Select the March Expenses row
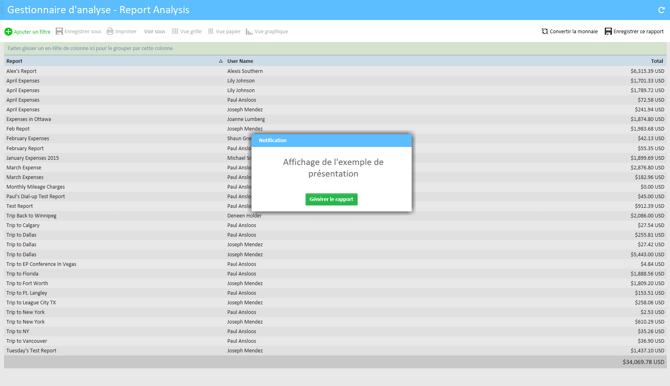This screenshot has height=386, width=670. (x=335, y=177)
